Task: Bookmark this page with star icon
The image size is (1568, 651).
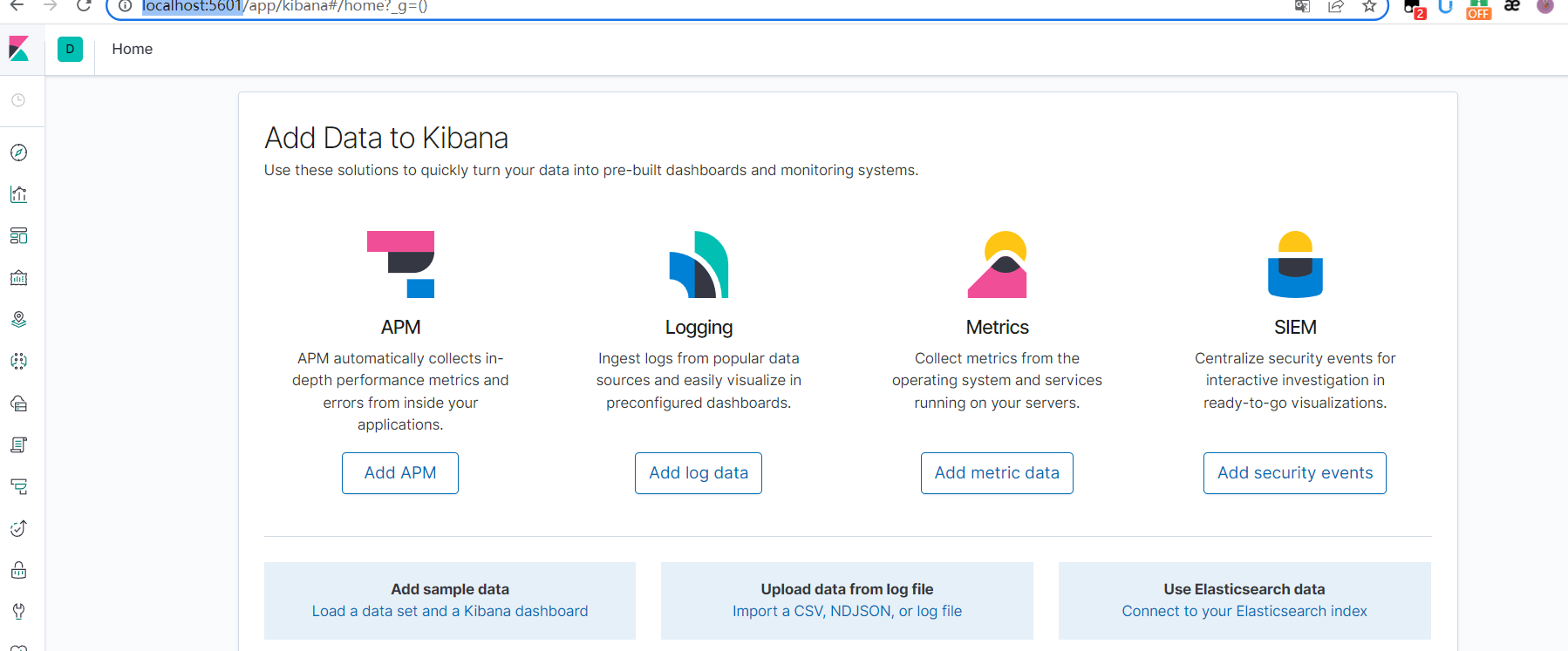Action: (x=1369, y=6)
